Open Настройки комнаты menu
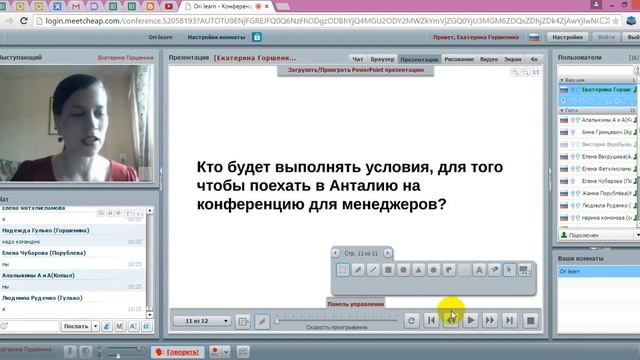The width and height of the screenshot is (640, 360). [x=216, y=37]
